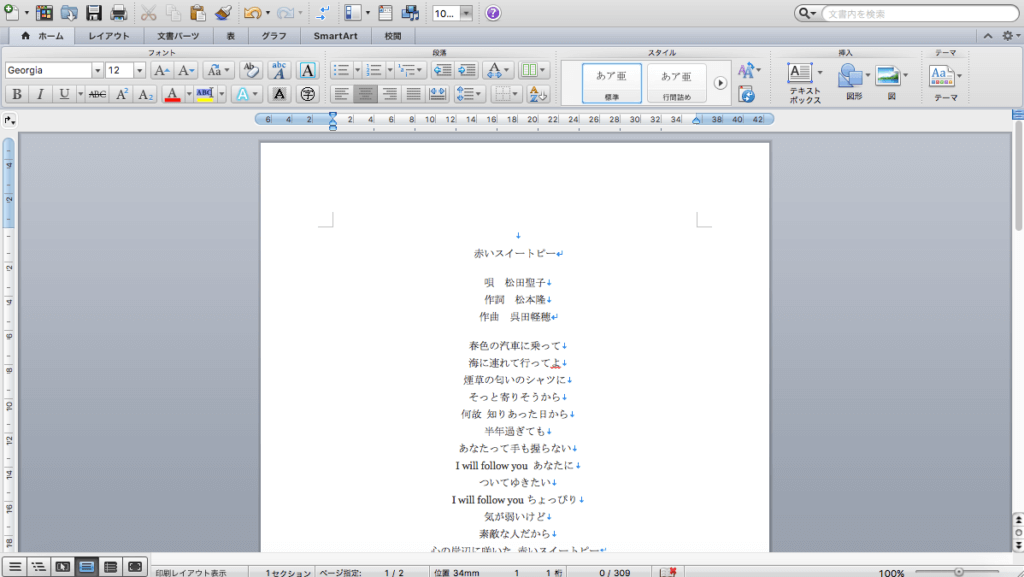Click the vertical scrollbar thumb
This screenshot has width=1024, height=577.
[1018, 175]
